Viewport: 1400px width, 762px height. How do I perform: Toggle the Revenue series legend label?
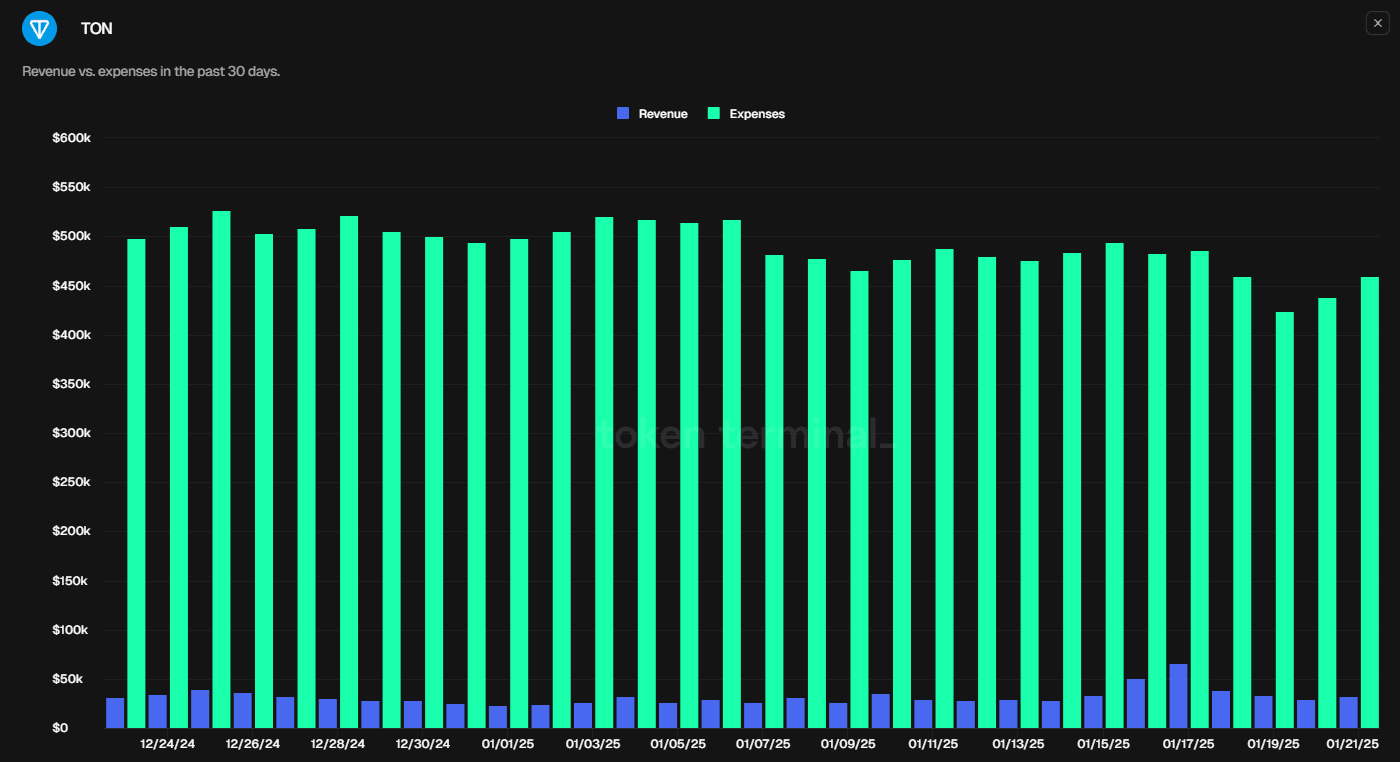(x=663, y=114)
